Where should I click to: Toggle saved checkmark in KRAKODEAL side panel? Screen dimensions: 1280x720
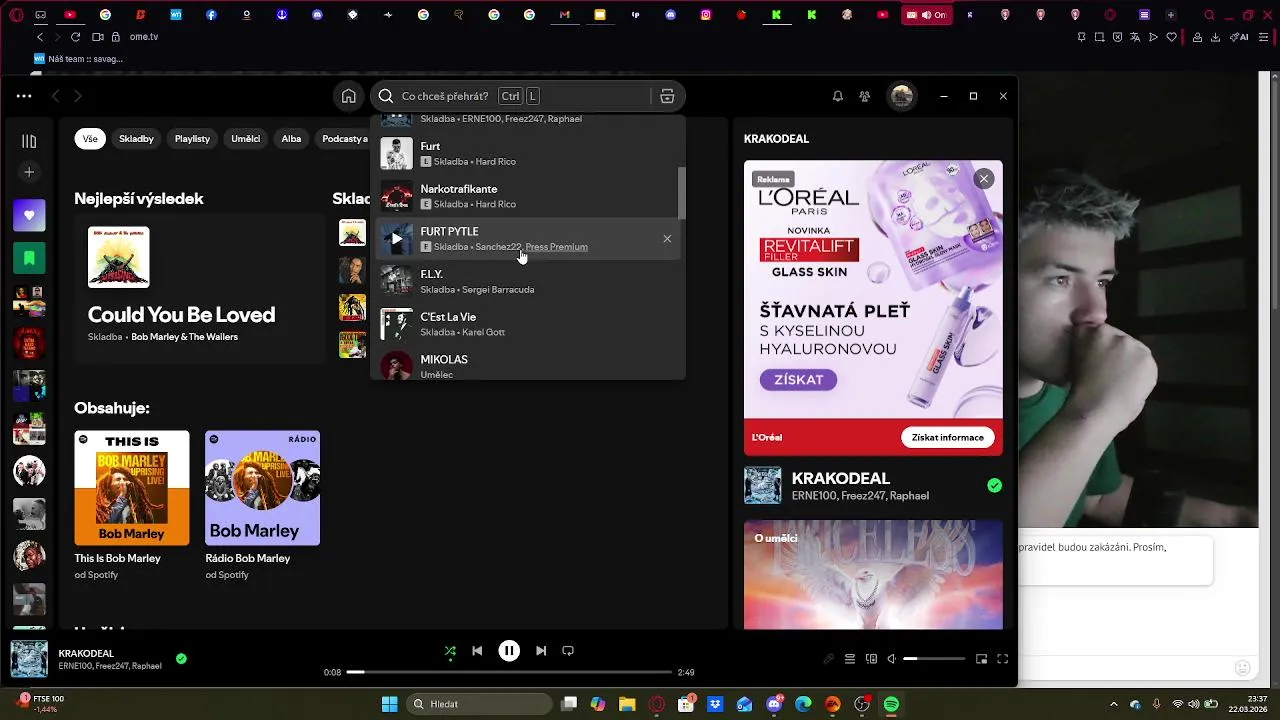994,485
